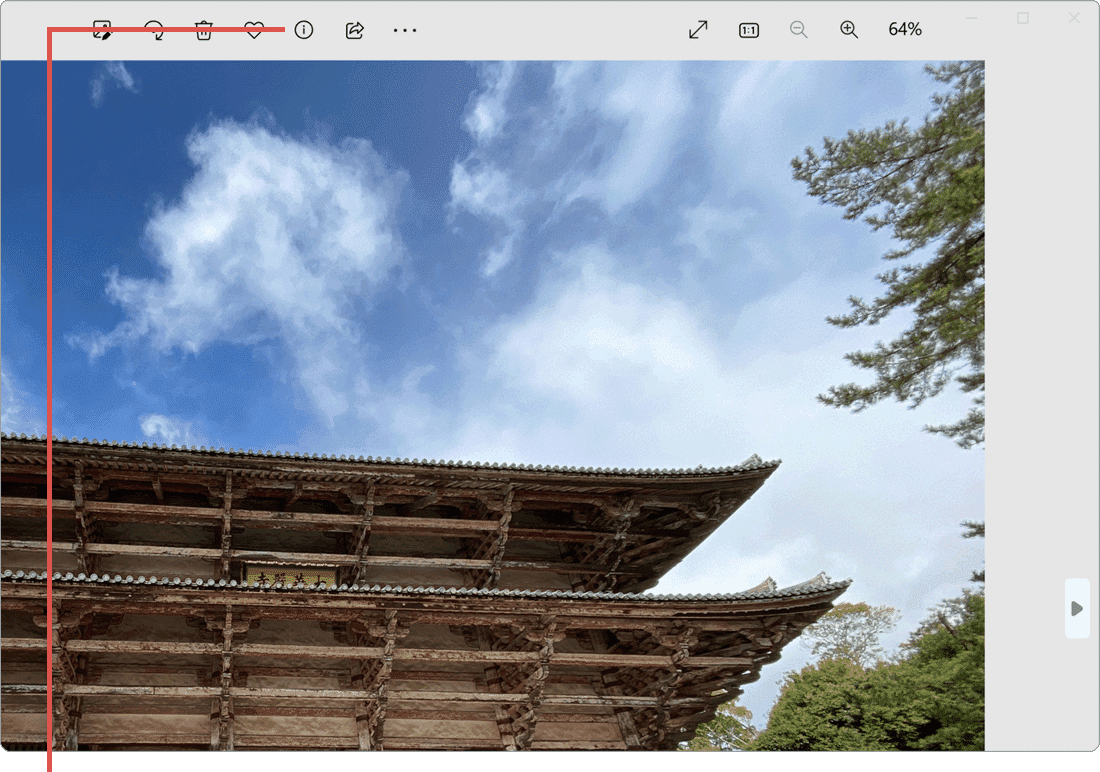The height and width of the screenshot is (772, 1100).
Task: Open the See more options menu
Action: [405, 30]
